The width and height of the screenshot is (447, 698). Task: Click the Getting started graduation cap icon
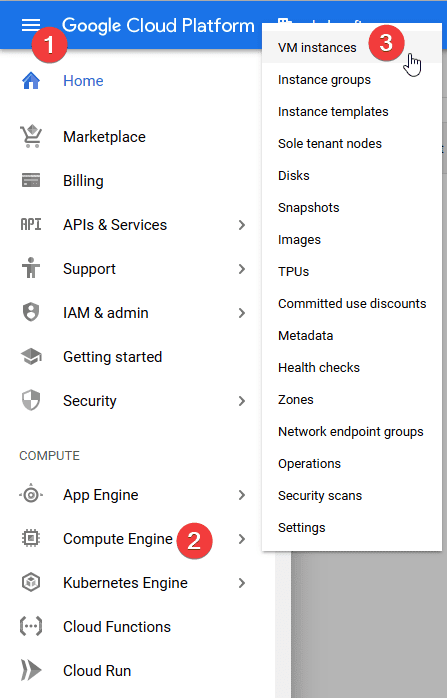[x=31, y=357]
